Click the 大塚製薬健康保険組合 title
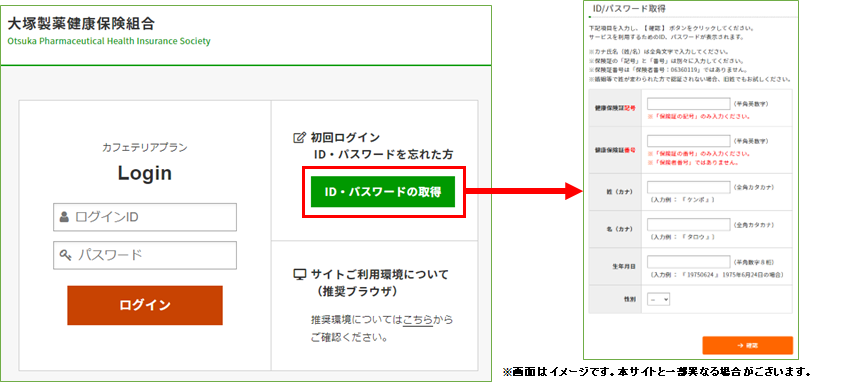Viewport: 849px width, 387px height. pos(82,23)
